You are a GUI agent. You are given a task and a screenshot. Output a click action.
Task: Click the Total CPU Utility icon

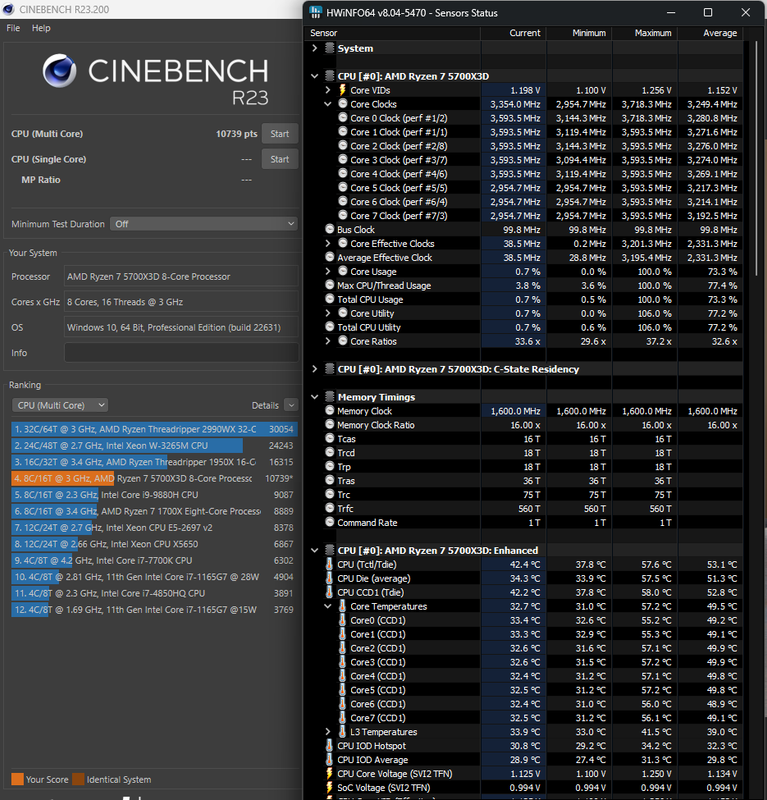[x=330, y=327]
